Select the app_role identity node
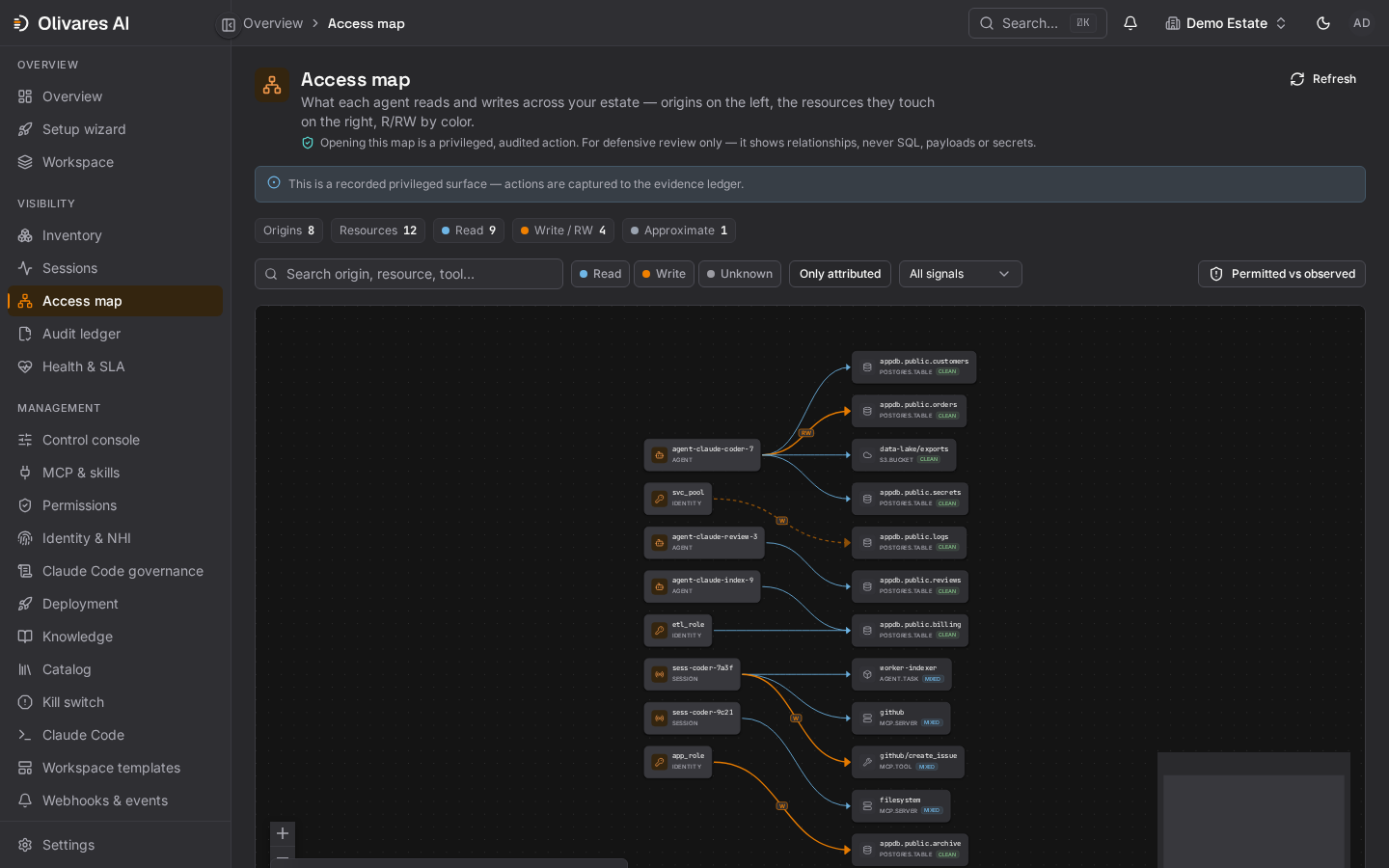The width and height of the screenshot is (1389, 868). point(678,762)
